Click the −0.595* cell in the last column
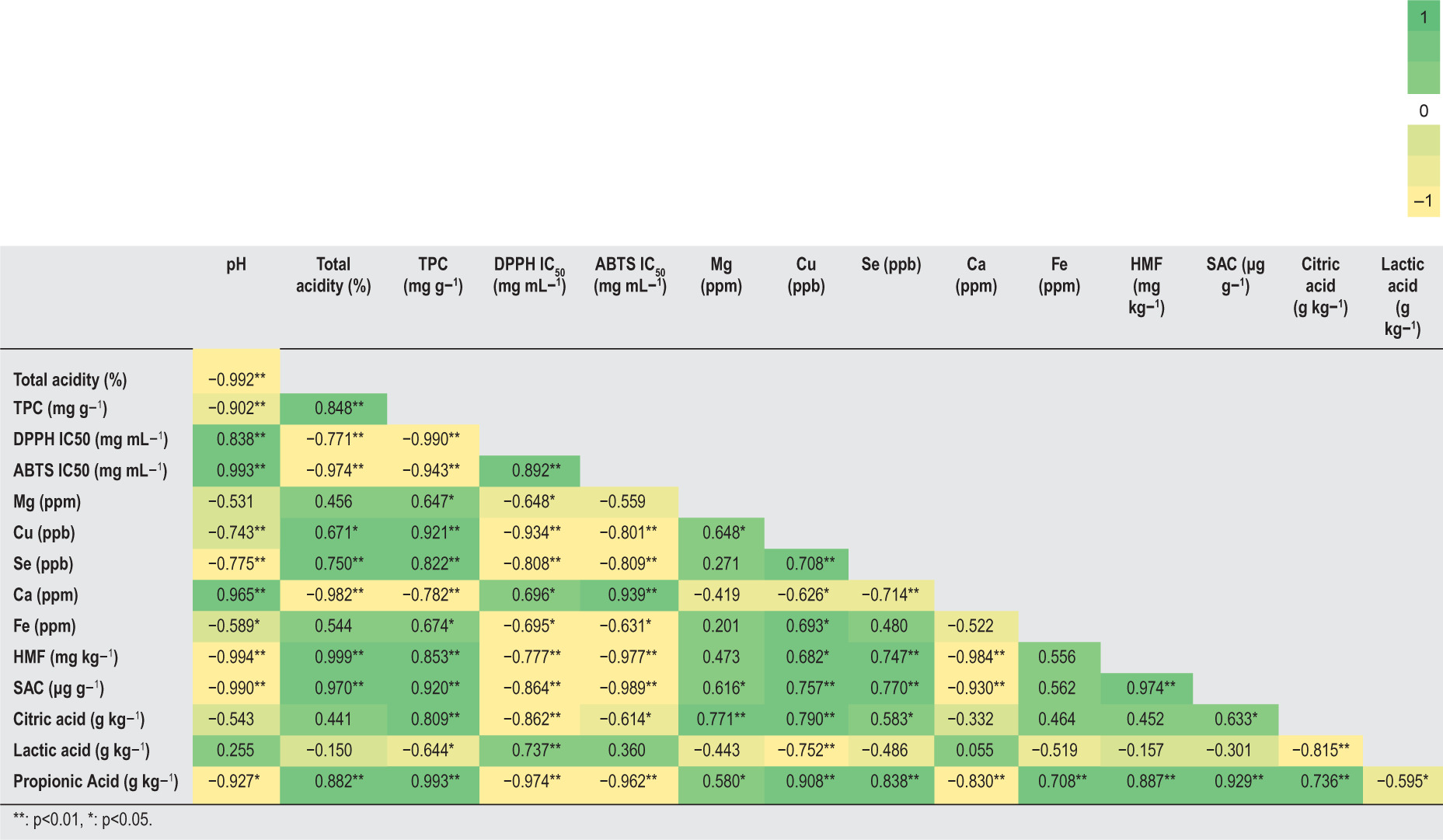 tap(1402, 782)
